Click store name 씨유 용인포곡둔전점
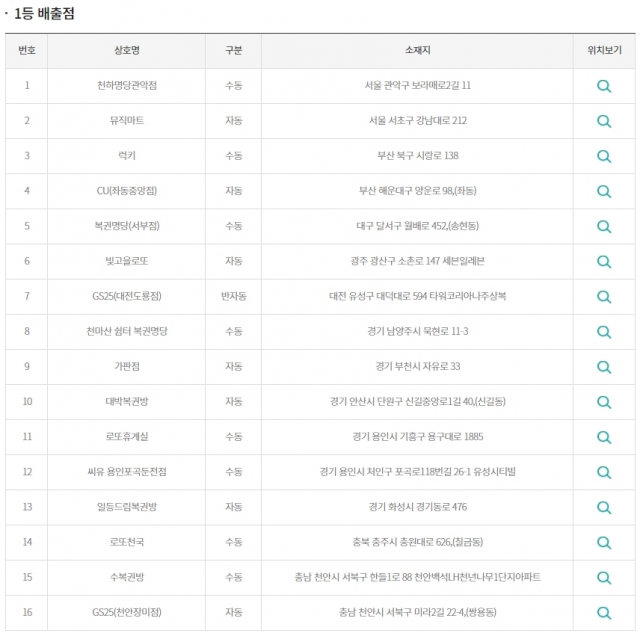Screen dimensions: 640x636 pyautogui.click(x=127, y=471)
